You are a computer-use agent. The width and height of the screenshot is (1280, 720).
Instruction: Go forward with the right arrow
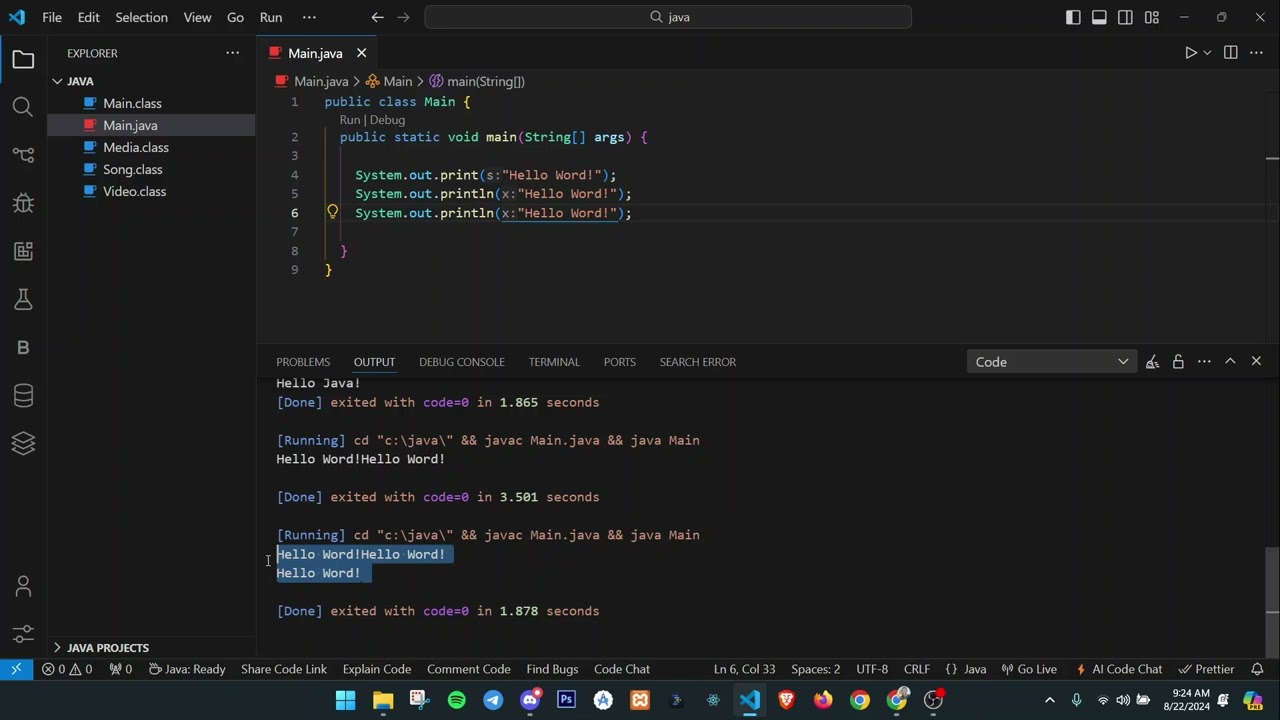pyautogui.click(x=403, y=17)
